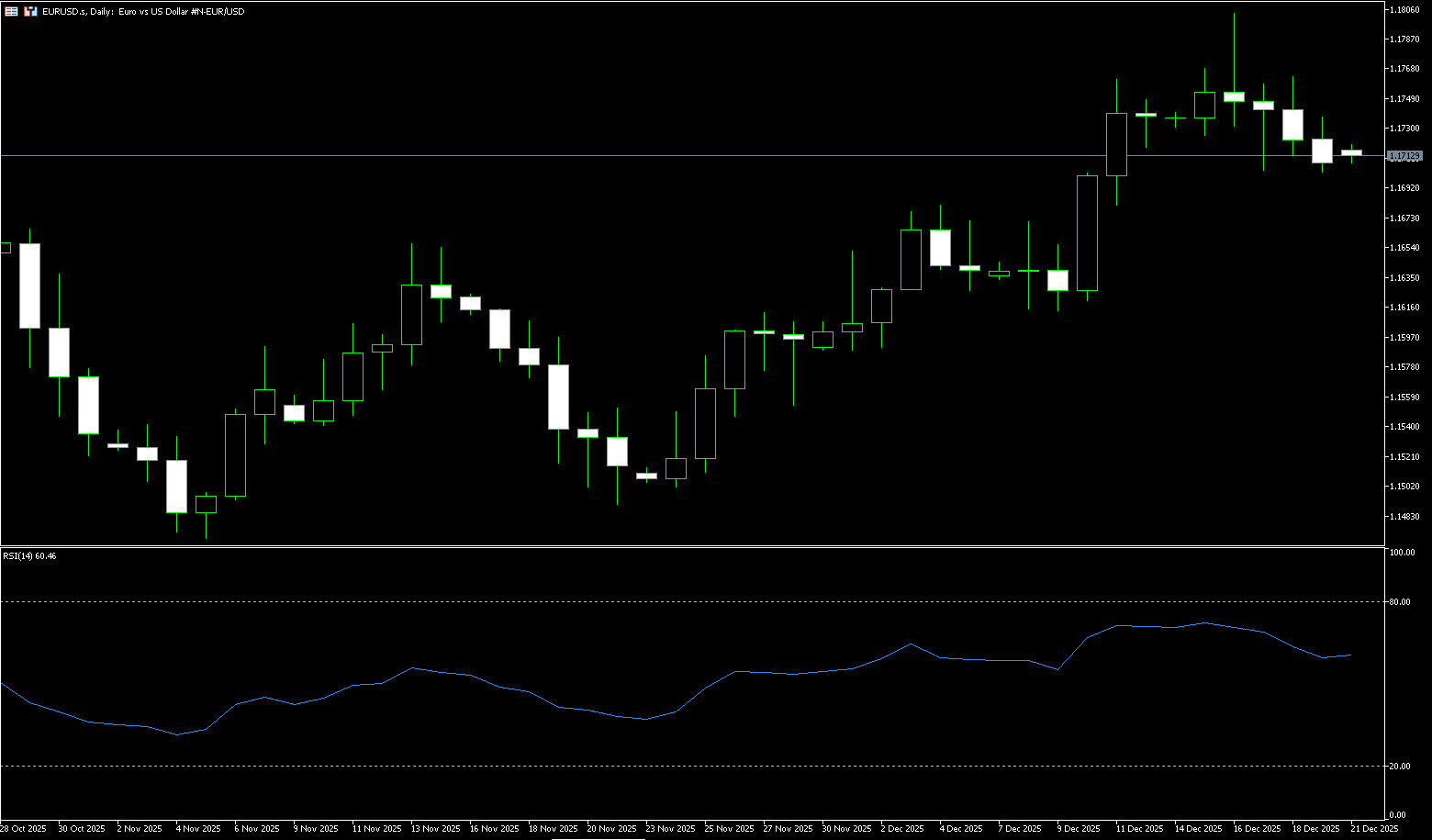Select the RSI(14) 60.46 indicator label
Viewport: 1432px width, 840px height.
[x=29, y=556]
